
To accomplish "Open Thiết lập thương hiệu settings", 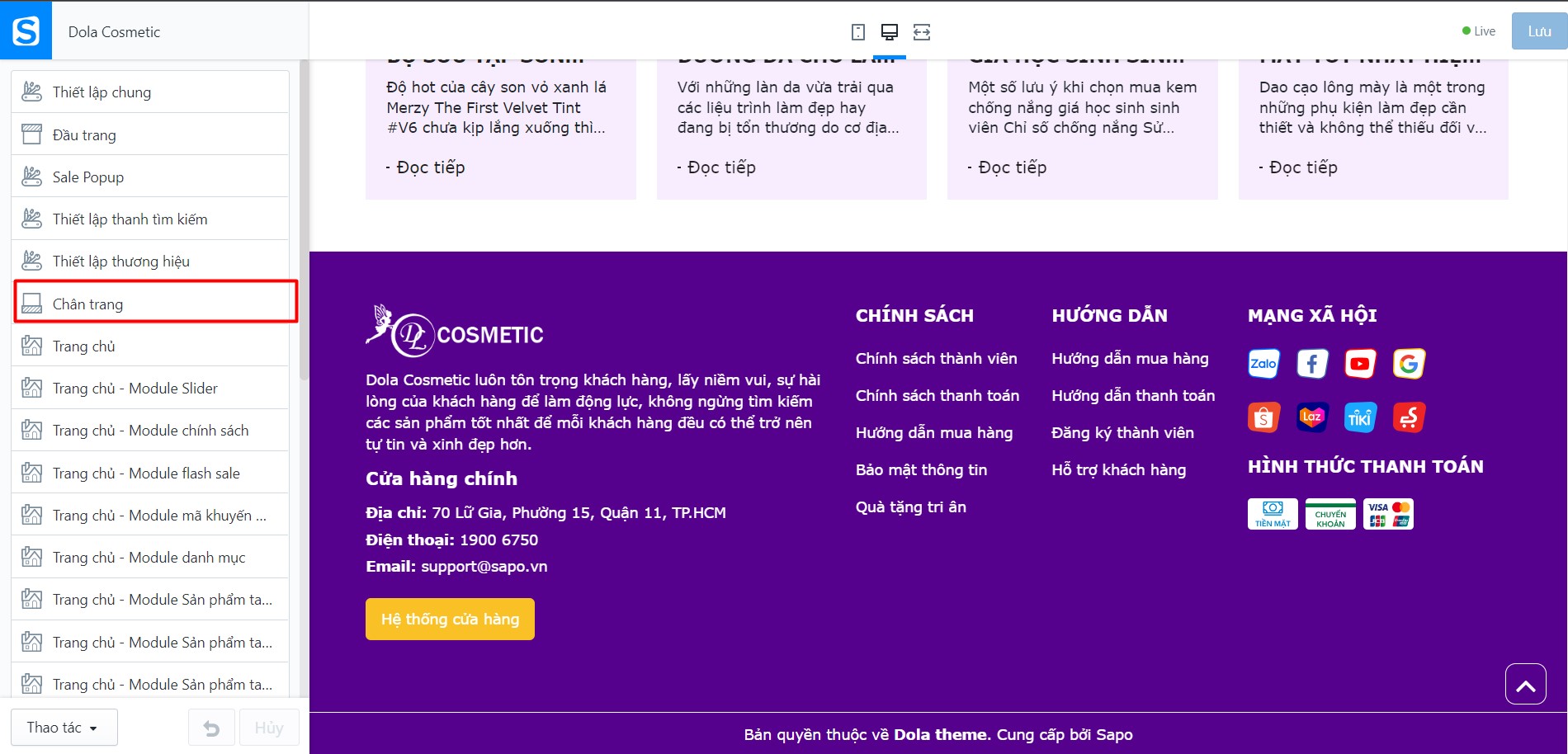I will (x=150, y=261).
